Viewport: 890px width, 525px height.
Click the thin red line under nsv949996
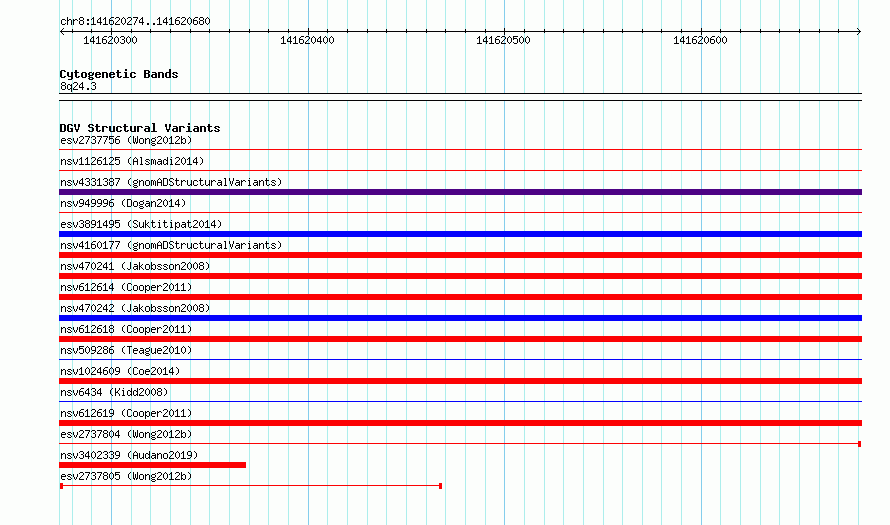[x=460, y=212]
